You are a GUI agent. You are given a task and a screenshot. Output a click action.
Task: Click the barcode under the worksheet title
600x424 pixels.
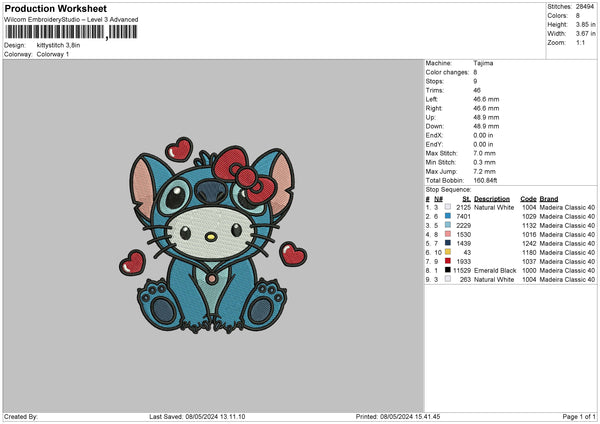(x=71, y=32)
